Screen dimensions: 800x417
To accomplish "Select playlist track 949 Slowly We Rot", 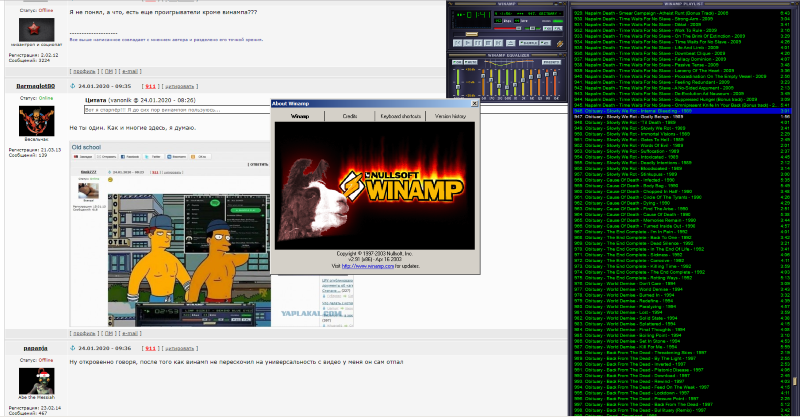I will 682,128.
